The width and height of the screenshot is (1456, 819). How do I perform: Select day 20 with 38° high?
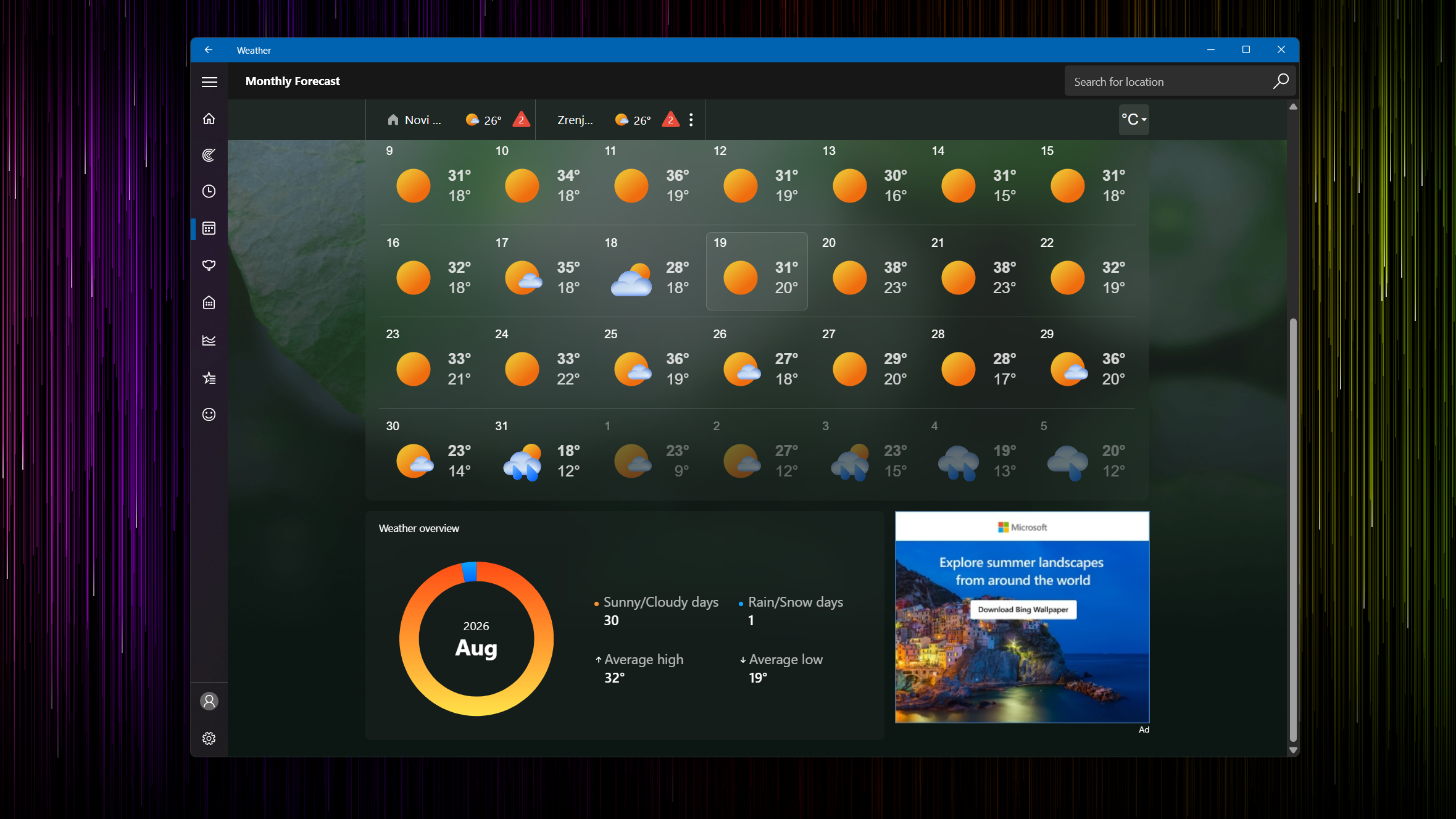click(866, 271)
